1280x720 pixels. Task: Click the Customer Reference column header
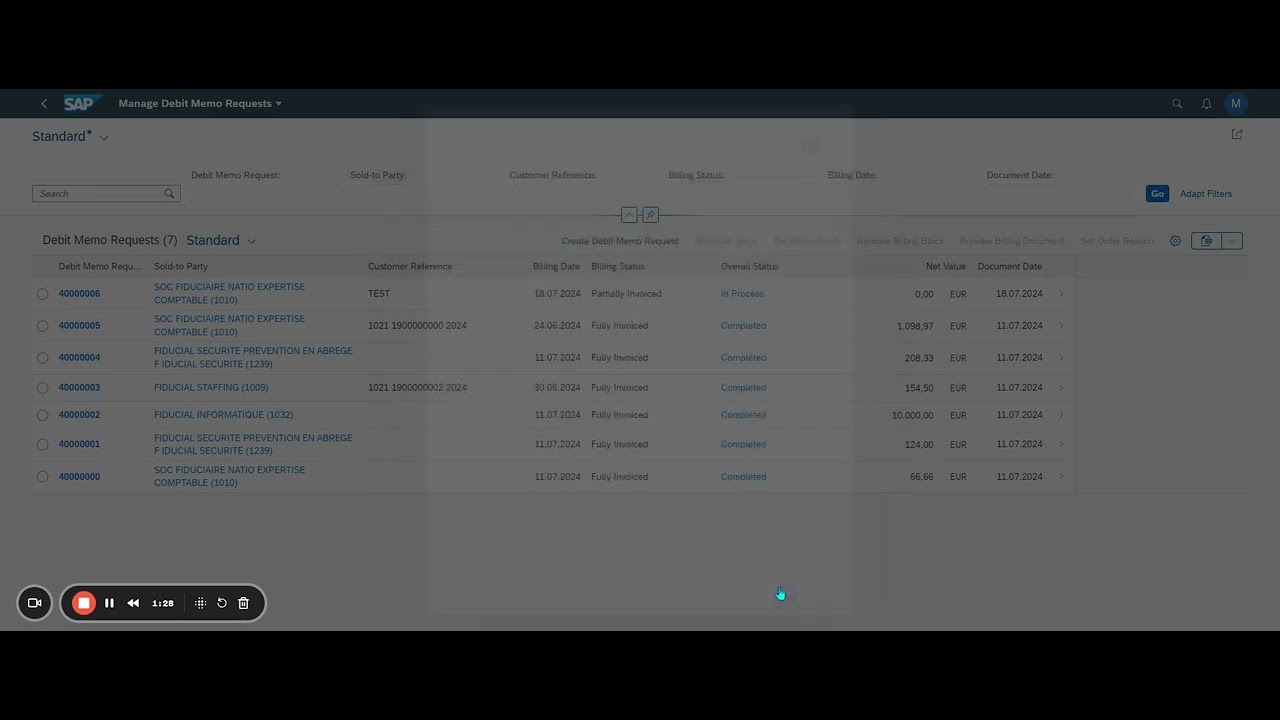[x=410, y=267]
